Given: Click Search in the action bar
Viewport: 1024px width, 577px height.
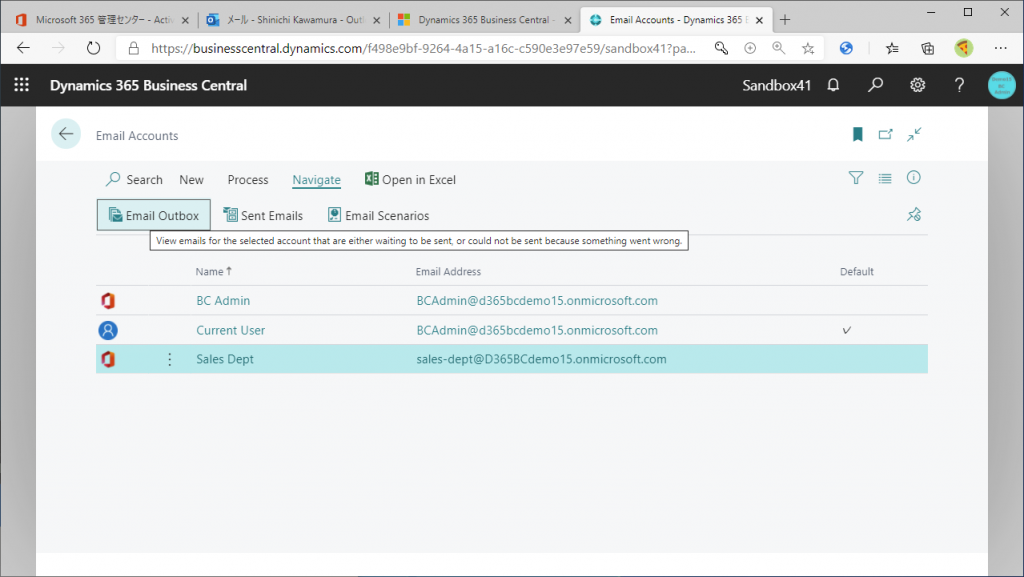Looking at the screenshot, I should click(134, 179).
